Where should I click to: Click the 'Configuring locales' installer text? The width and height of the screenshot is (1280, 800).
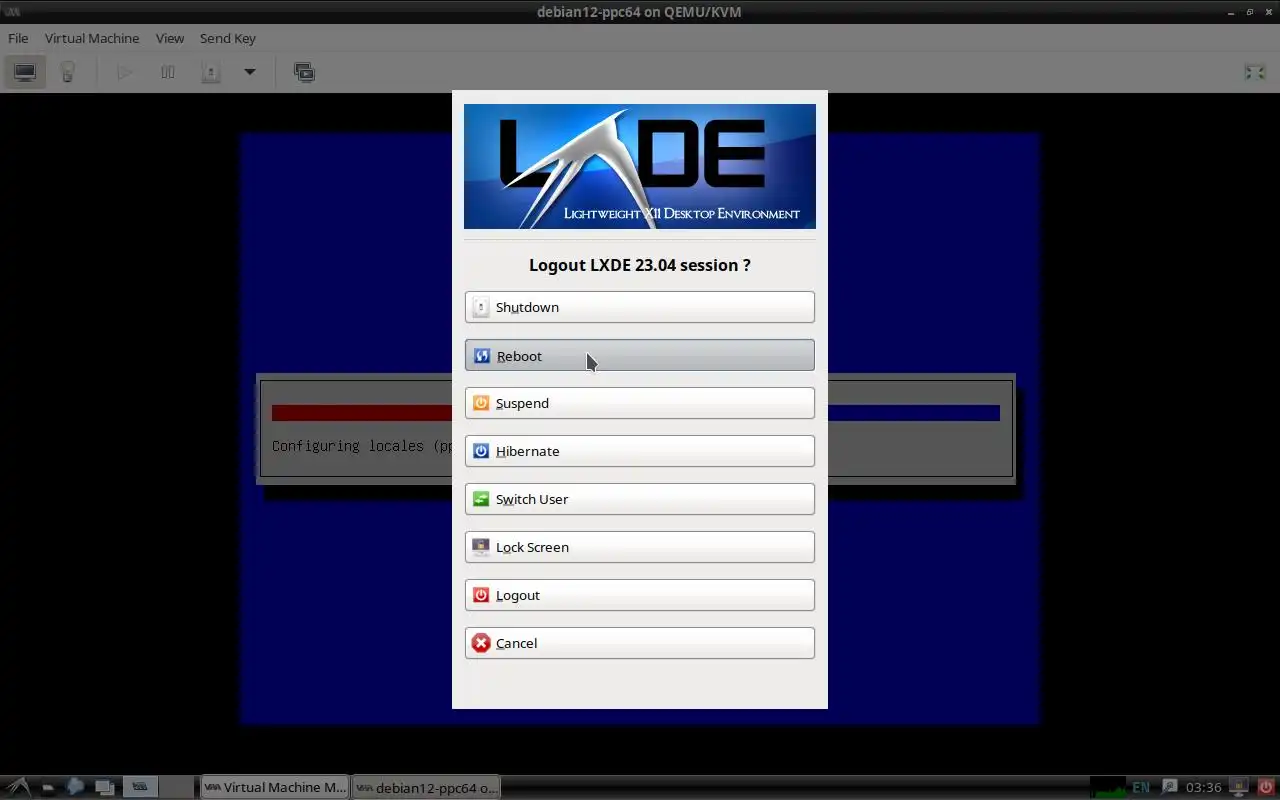coord(361,446)
